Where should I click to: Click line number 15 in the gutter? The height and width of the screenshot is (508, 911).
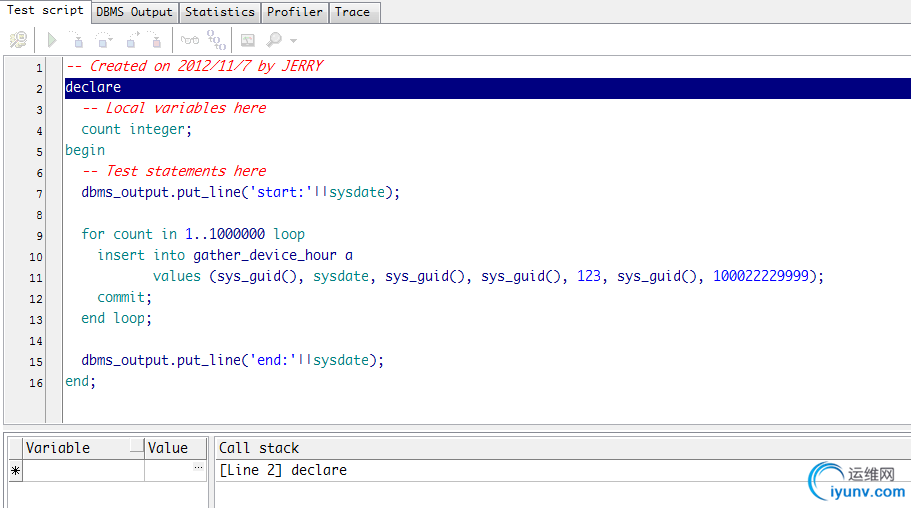point(36,362)
